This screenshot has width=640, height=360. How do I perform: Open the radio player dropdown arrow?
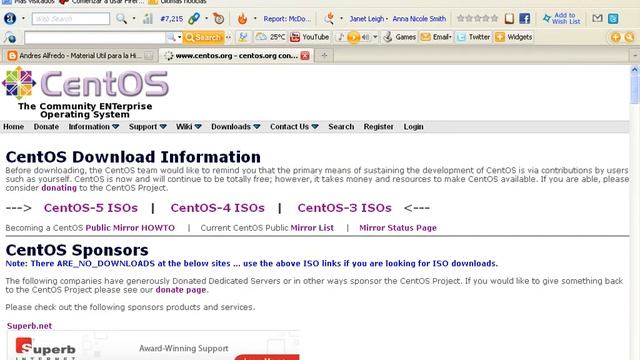pyautogui.click(x=375, y=38)
